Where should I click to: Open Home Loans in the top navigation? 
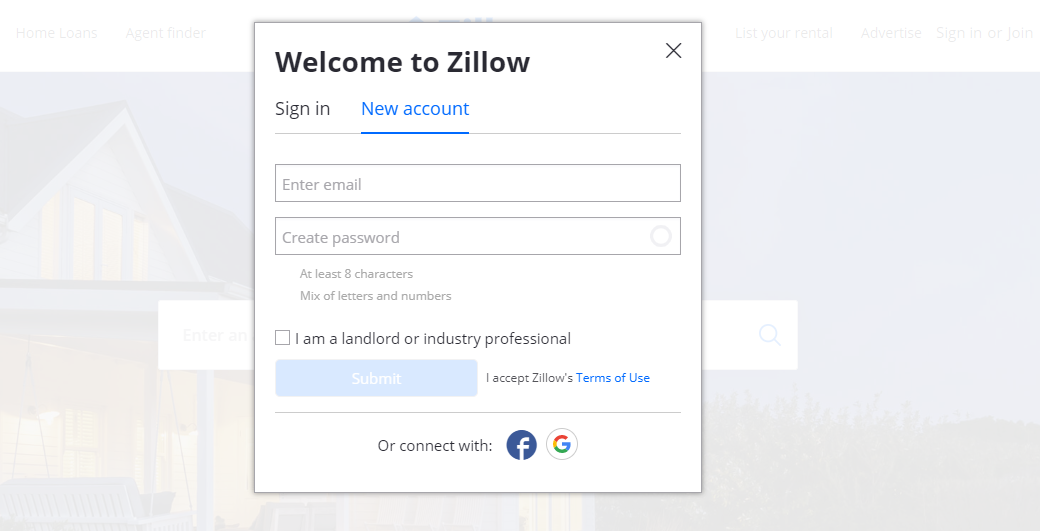tap(57, 33)
